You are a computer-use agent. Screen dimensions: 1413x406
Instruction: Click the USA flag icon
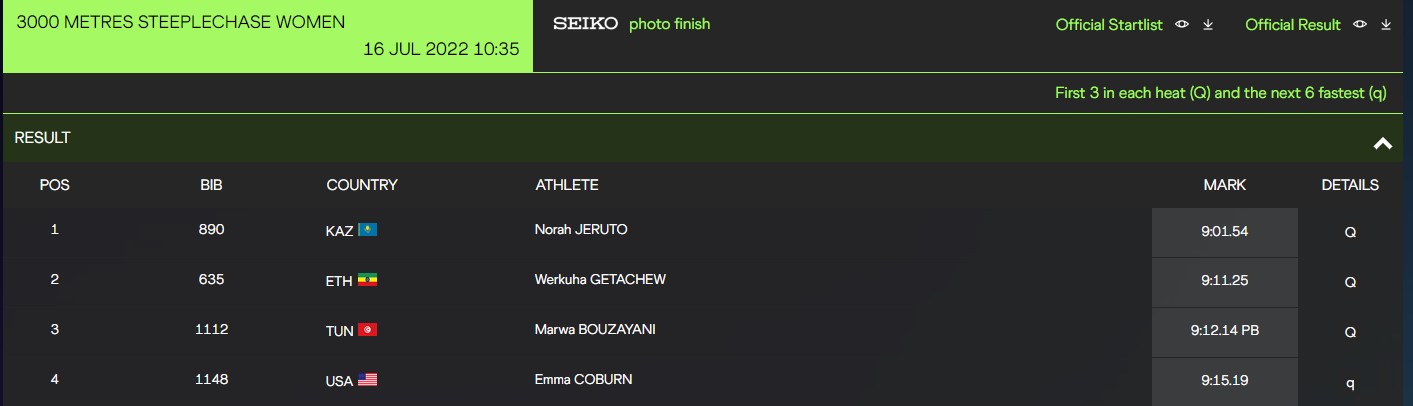tap(367, 381)
